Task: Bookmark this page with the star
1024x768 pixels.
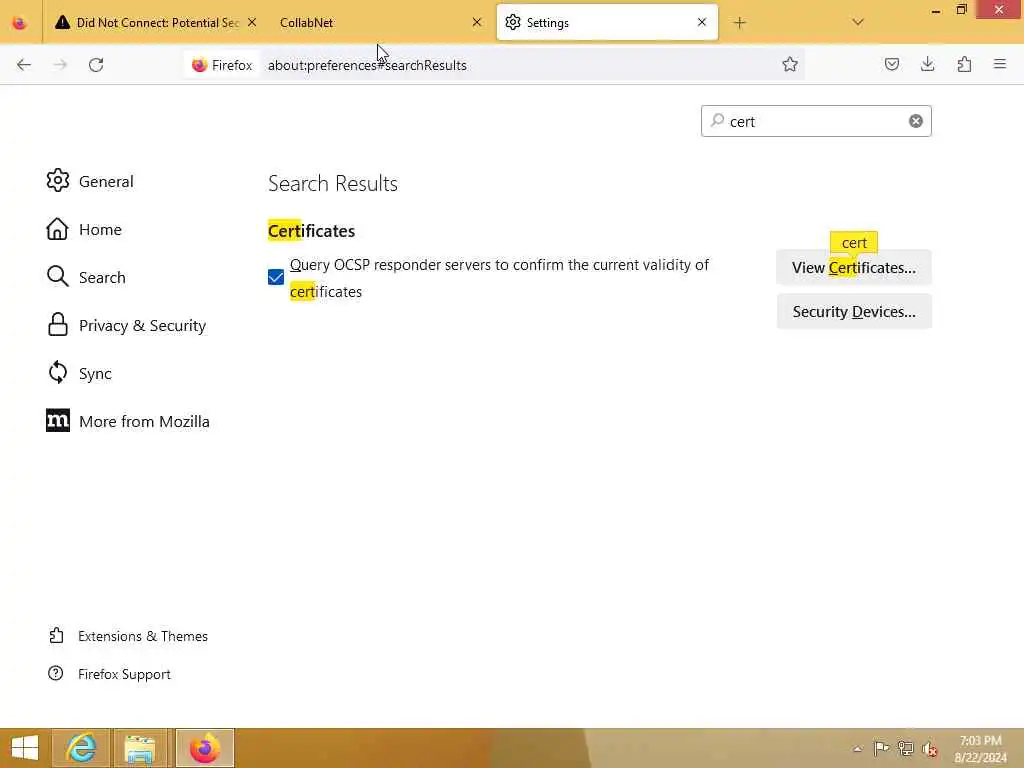Action: [790, 64]
